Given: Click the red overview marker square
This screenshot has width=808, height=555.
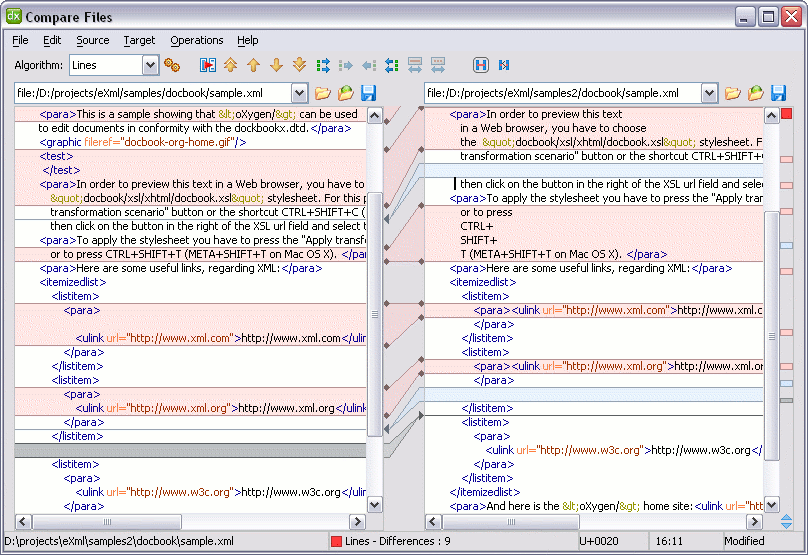Looking at the screenshot, I should (786, 114).
